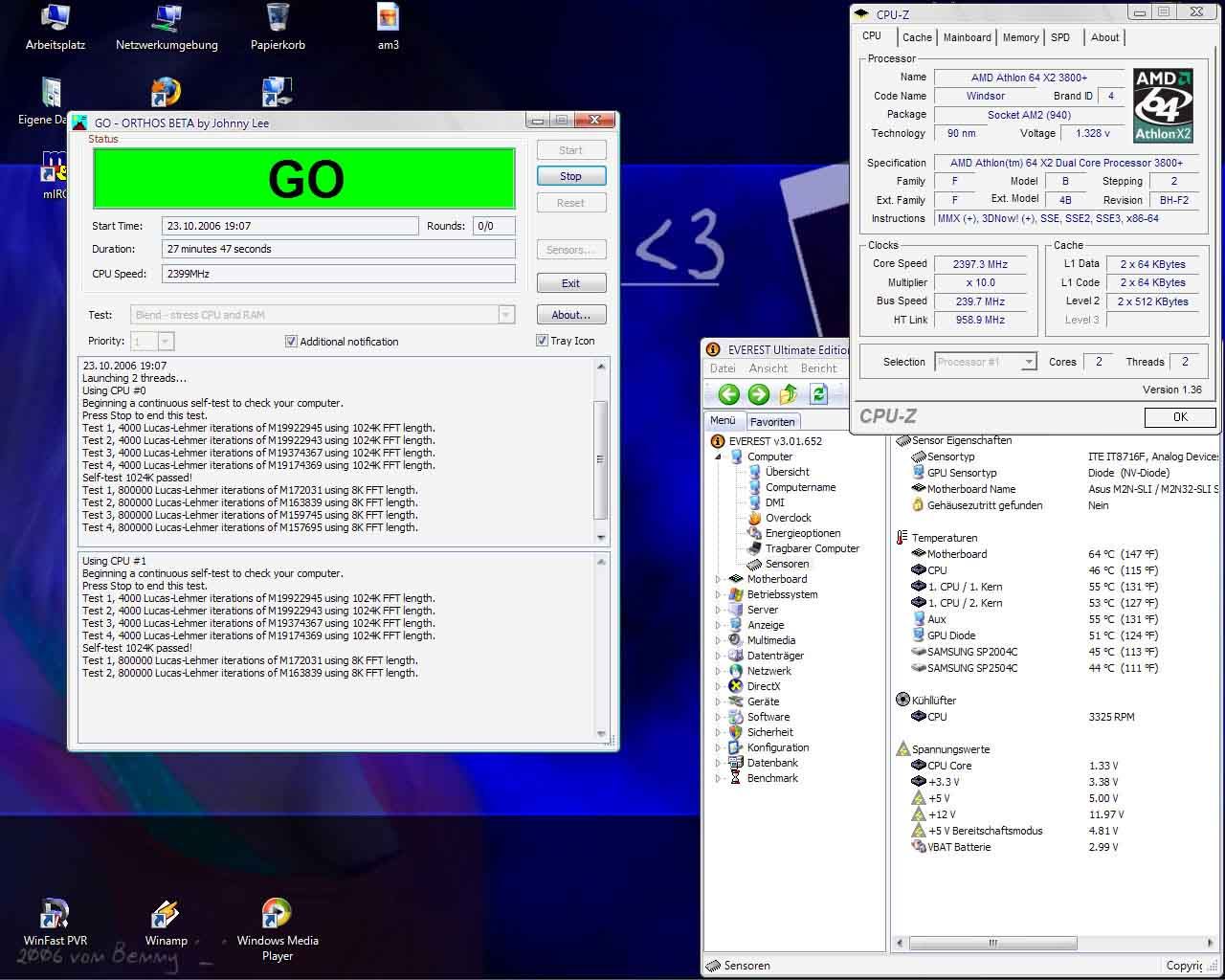Click the Spannungswerte warning heading icon
1225x980 pixels.
[x=902, y=748]
